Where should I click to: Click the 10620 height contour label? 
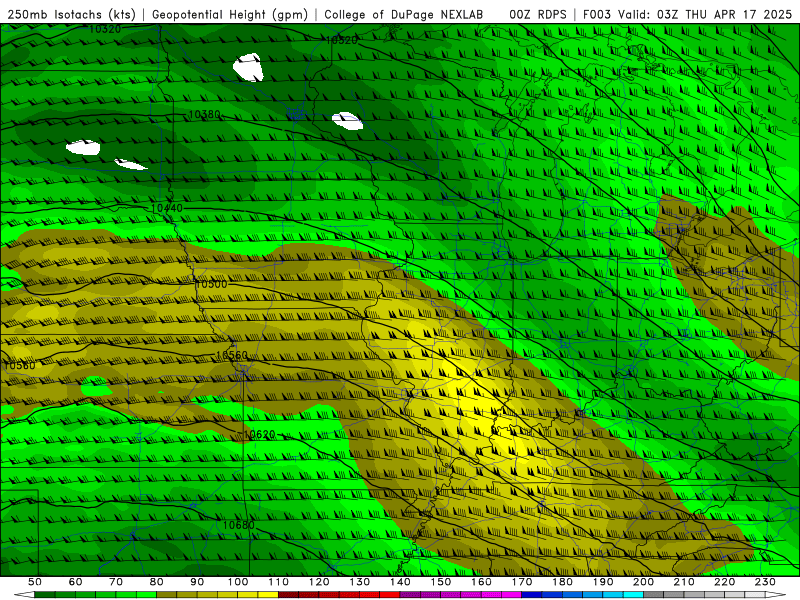pyautogui.click(x=259, y=434)
